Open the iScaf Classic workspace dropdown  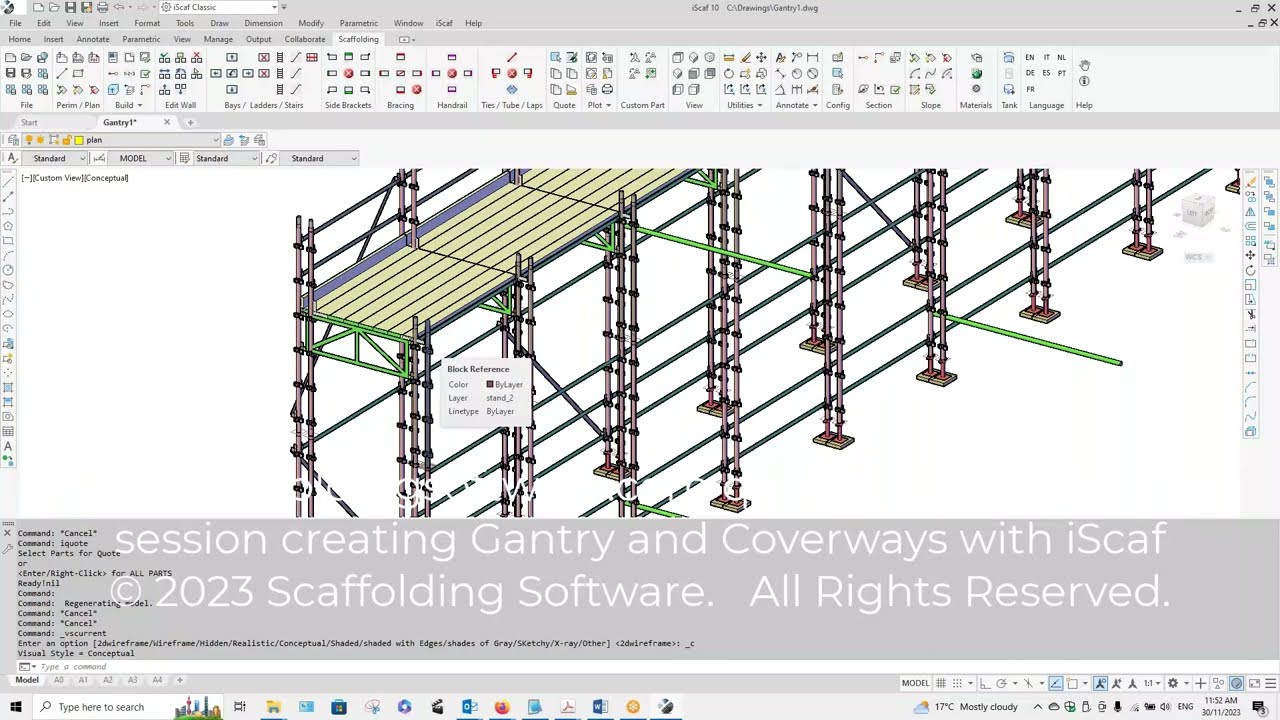point(220,7)
